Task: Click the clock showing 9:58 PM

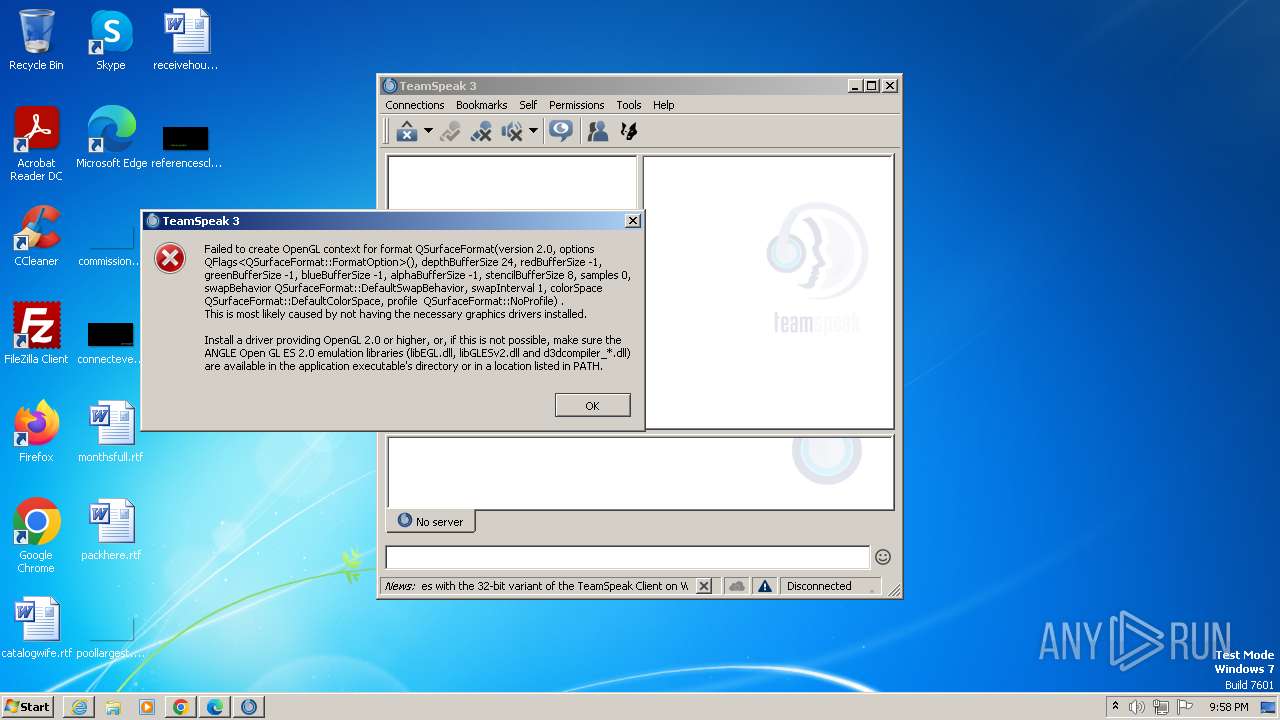Action: click(1228, 707)
